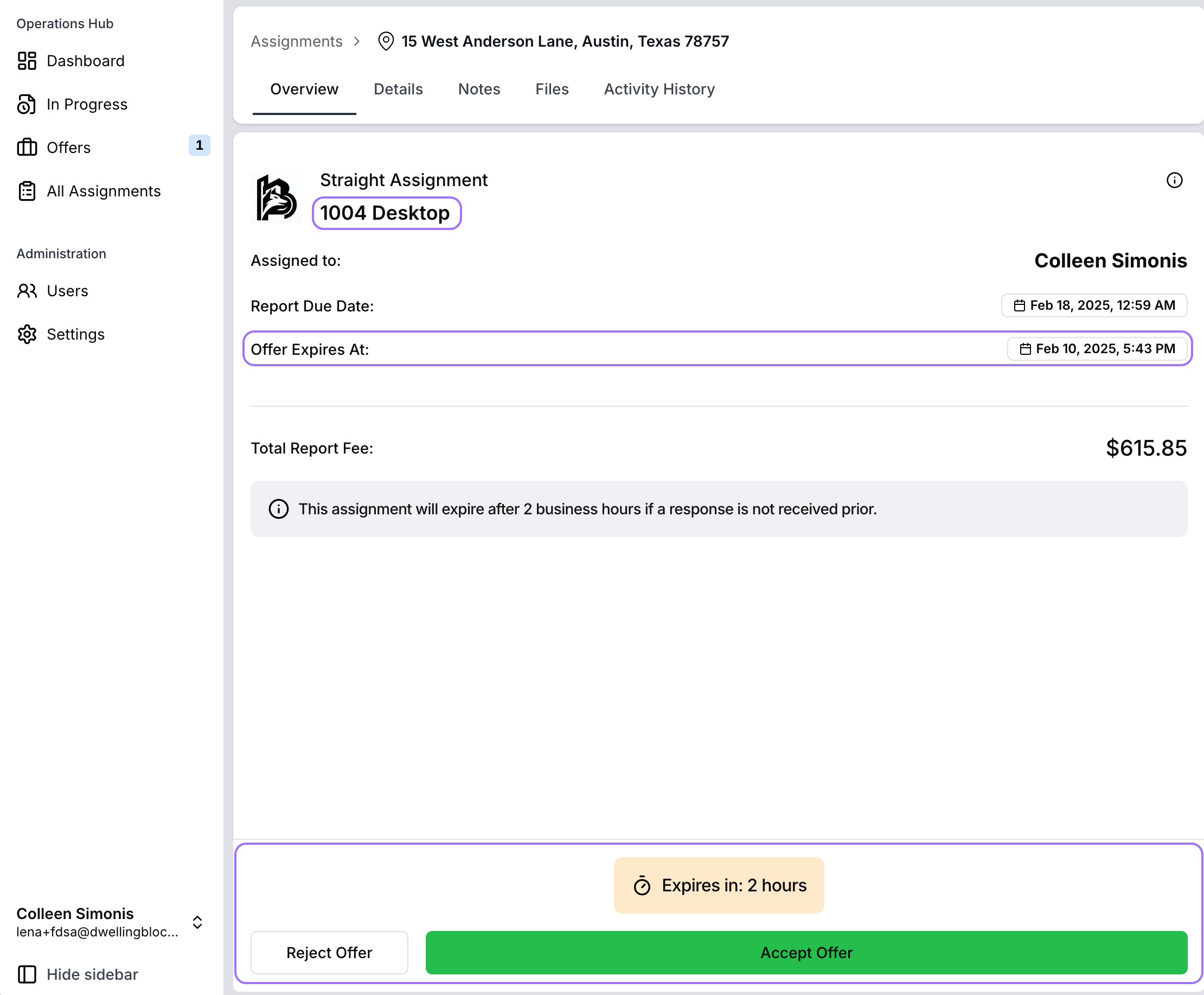The image size is (1204, 995).
Task: Click the location pin icon by address
Action: pyautogui.click(x=386, y=41)
